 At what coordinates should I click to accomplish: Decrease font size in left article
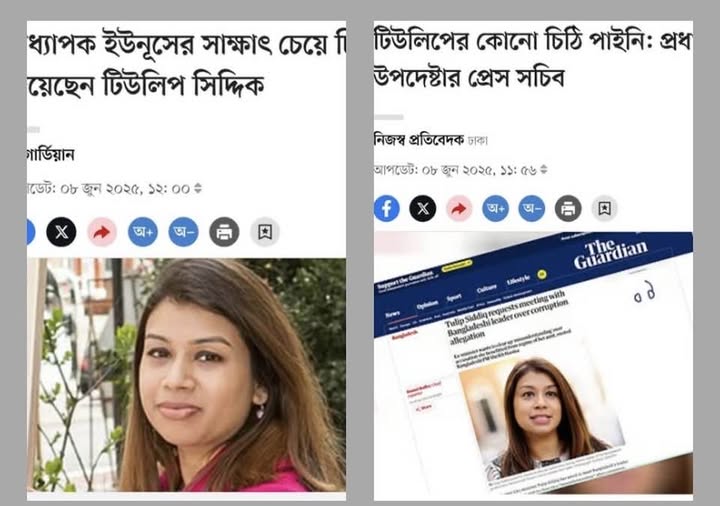pyautogui.click(x=184, y=232)
